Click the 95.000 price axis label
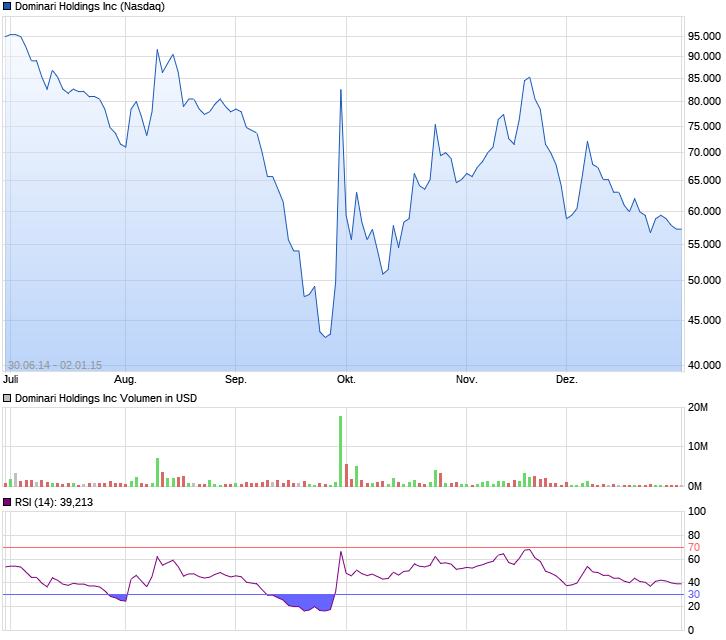Viewport: 726px width, 640px height. (x=704, y=36)
